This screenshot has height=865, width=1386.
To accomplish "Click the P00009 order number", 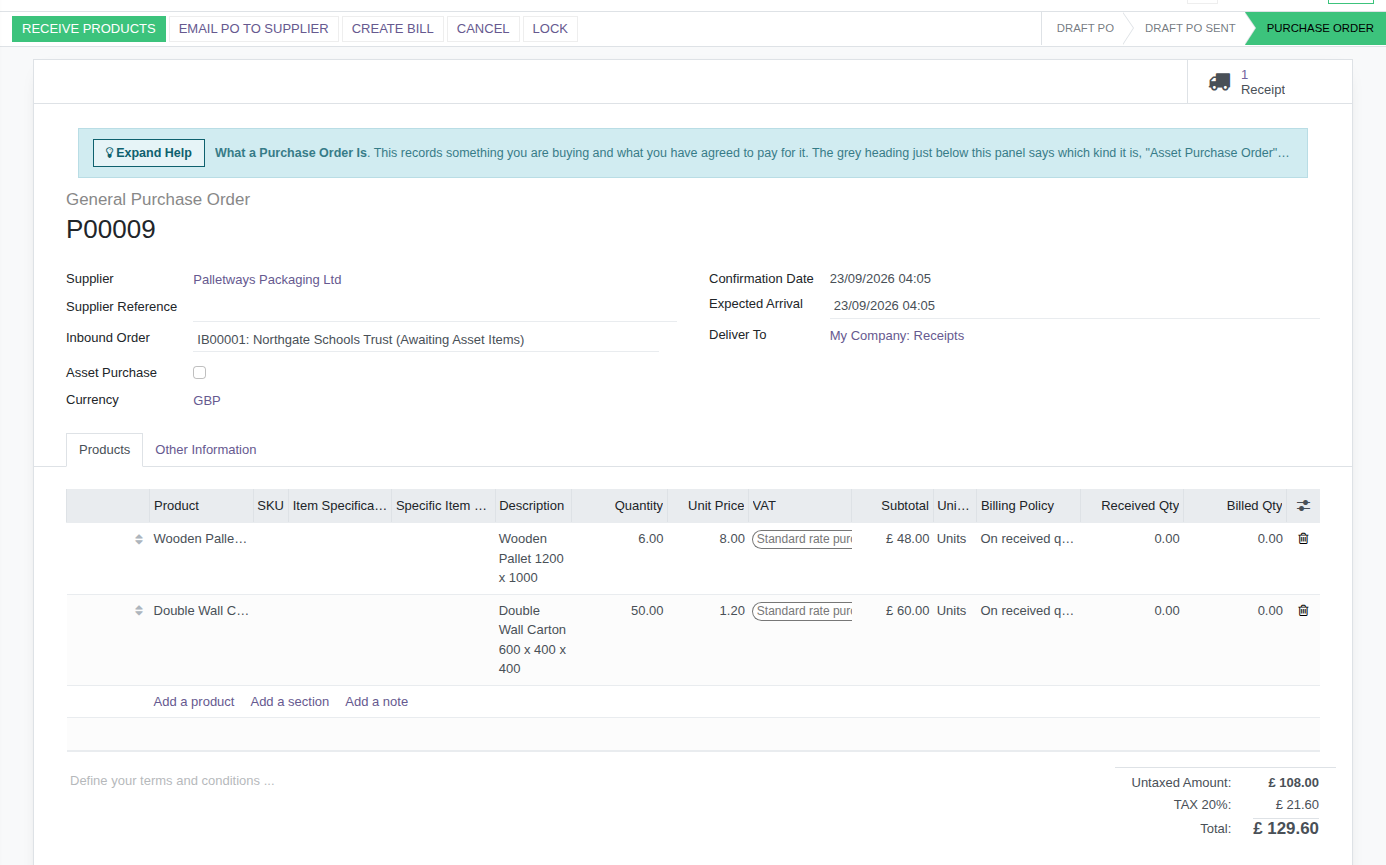I will 111,230.
